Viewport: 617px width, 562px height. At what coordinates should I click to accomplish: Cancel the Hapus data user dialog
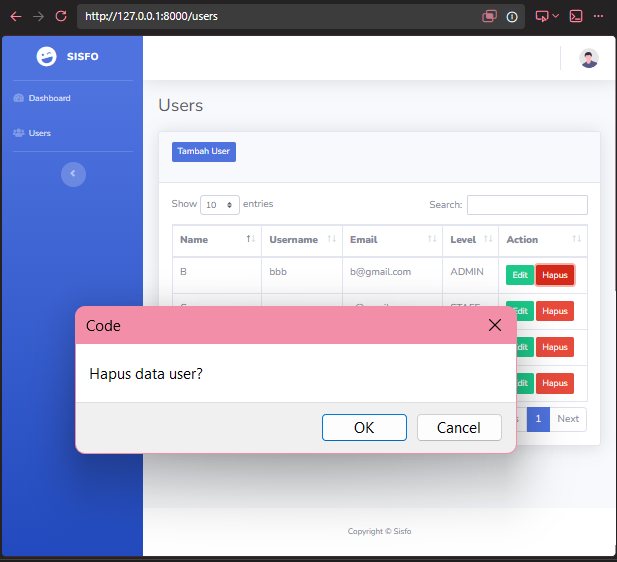pyautogui.click(x=459, y=427)
